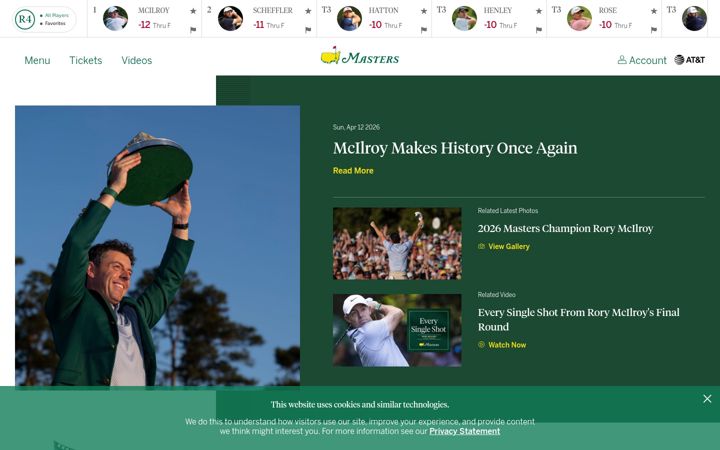The width and height of the screenshot is (720, 450).
Task: Open the Menu navigation
Action: pos(37,60)
